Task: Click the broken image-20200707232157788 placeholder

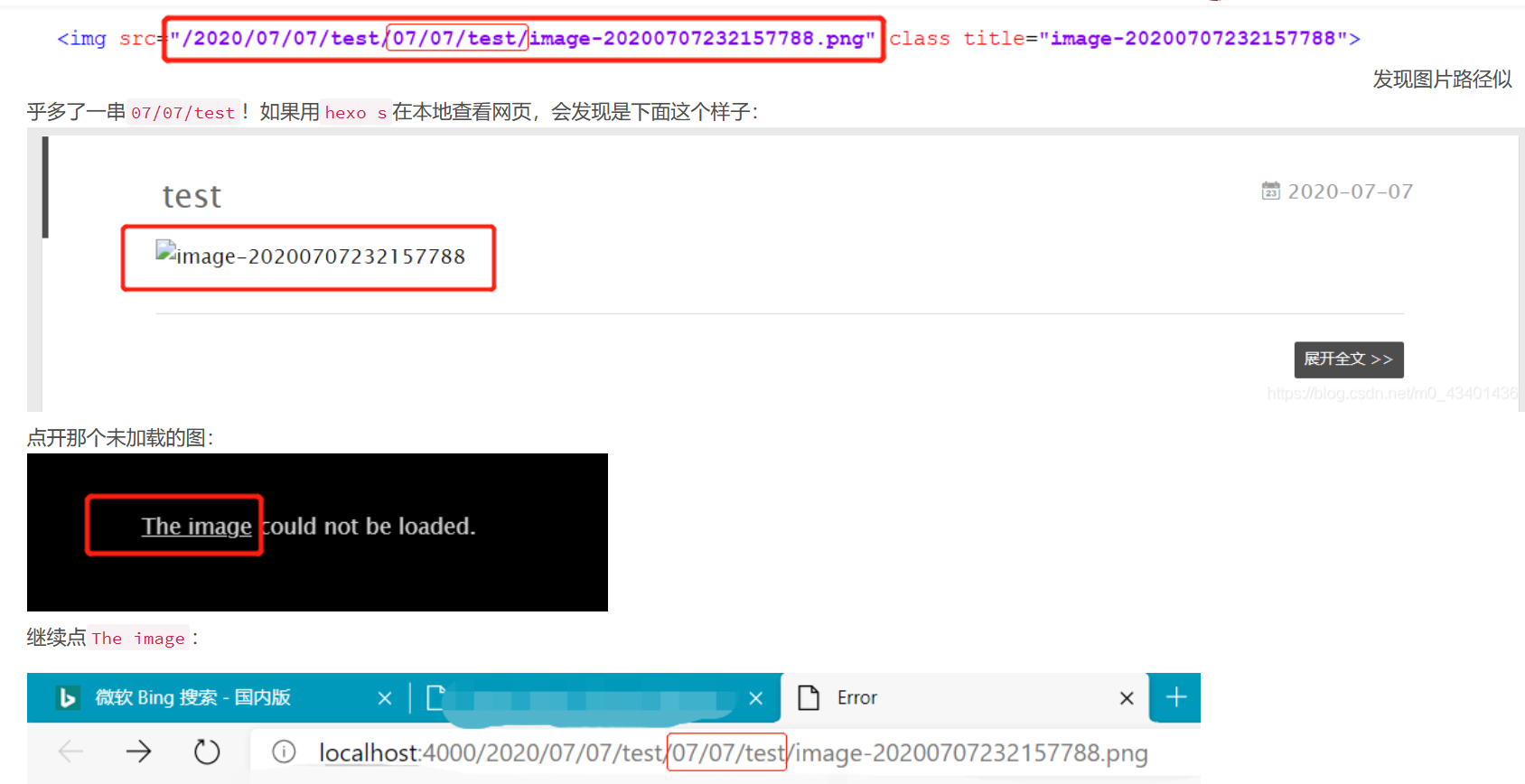Action: [x=310, y=256]
